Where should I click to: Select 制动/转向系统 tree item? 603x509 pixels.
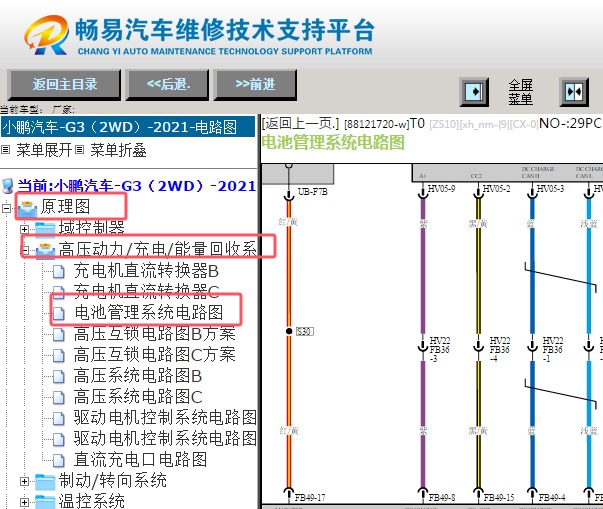click(x=112, y=481)
